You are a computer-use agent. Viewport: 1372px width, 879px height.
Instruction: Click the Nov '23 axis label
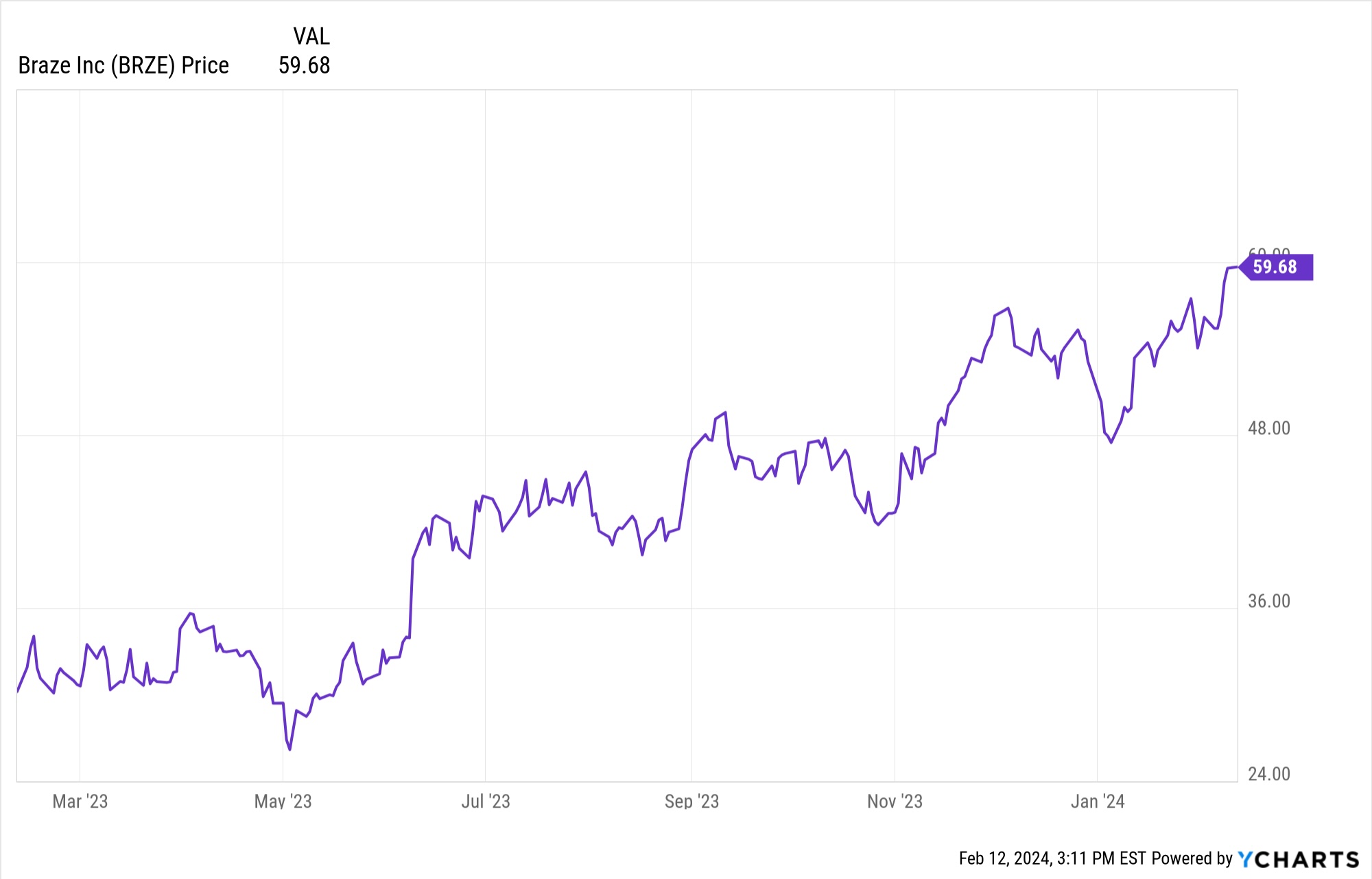895,801
